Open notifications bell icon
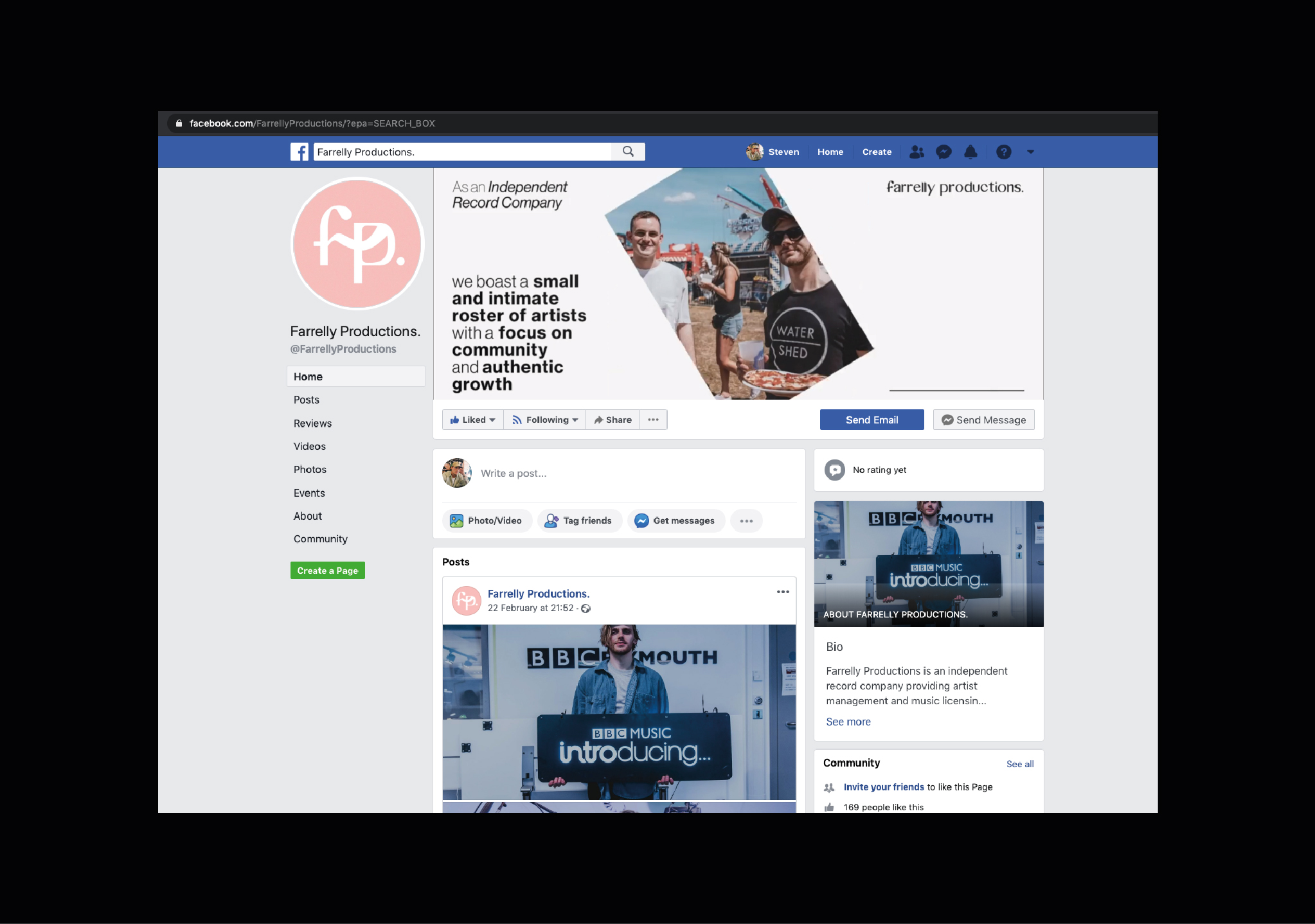 pos(971,152)
